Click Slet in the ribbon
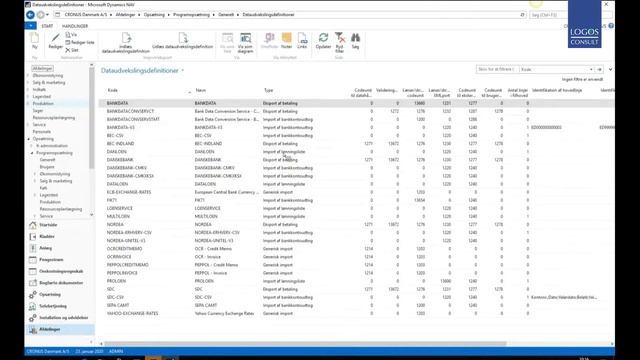Viewport: 640px width, 360px height. [x=72, y=50]
